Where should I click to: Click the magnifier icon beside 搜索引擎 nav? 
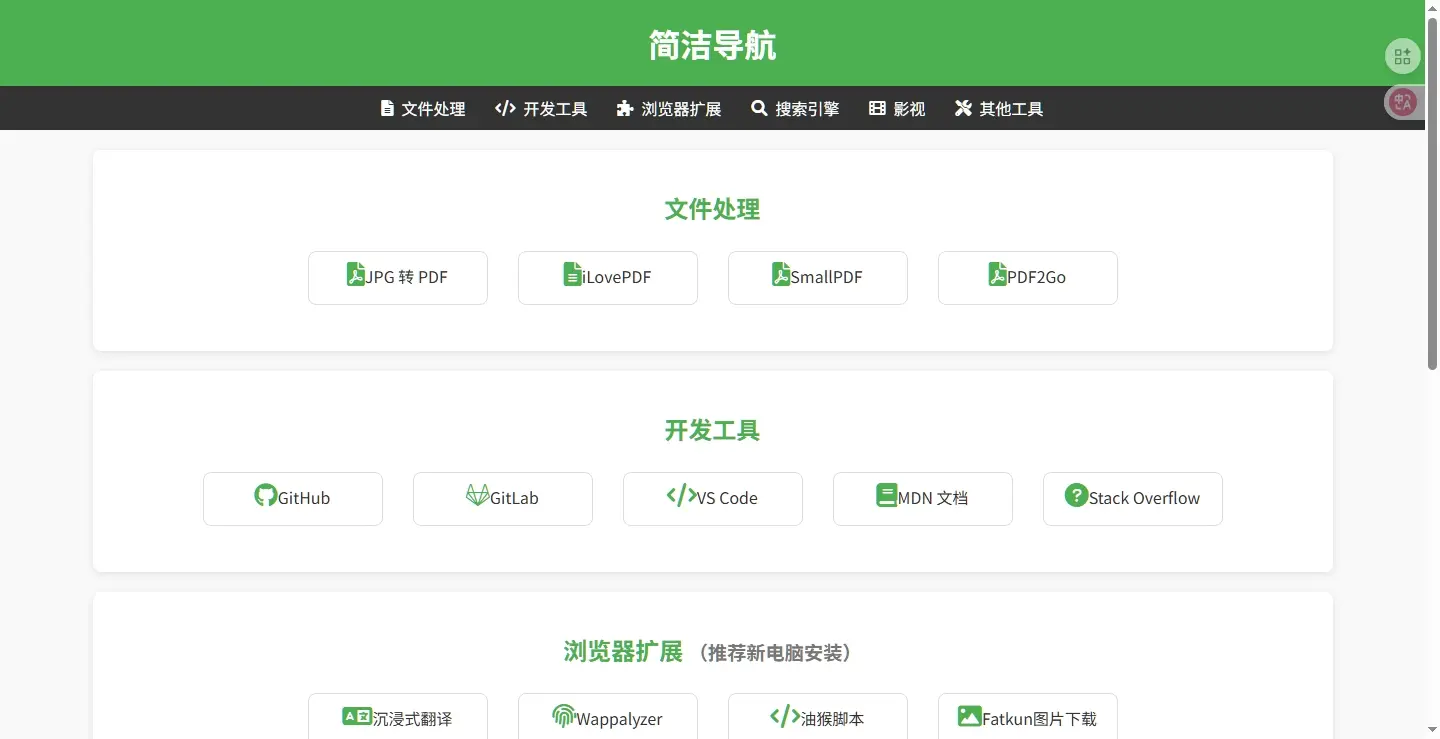[759, 108]
